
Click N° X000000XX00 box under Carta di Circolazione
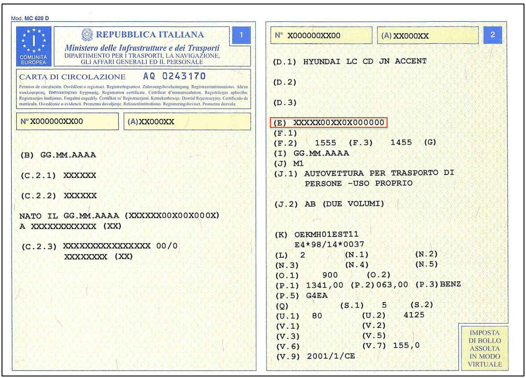[x=67, y=121]
